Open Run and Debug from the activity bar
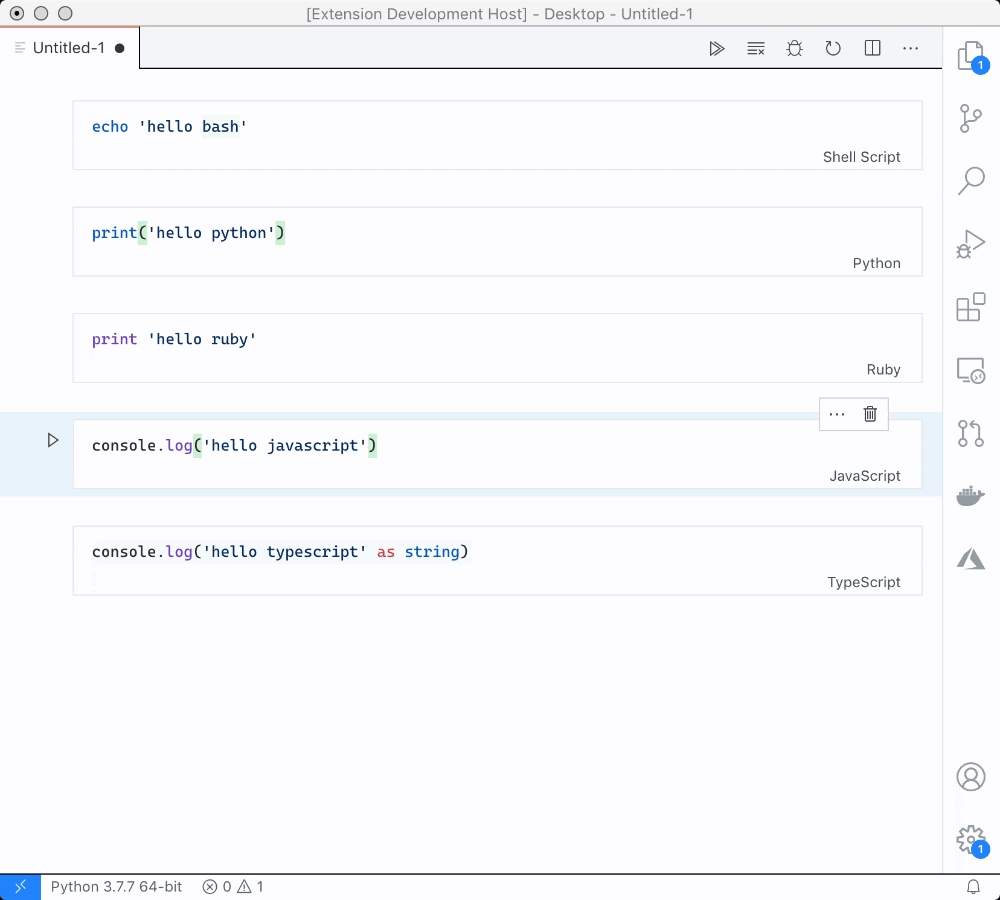This screenshot has height=900, width=1000. coord(970,243)
